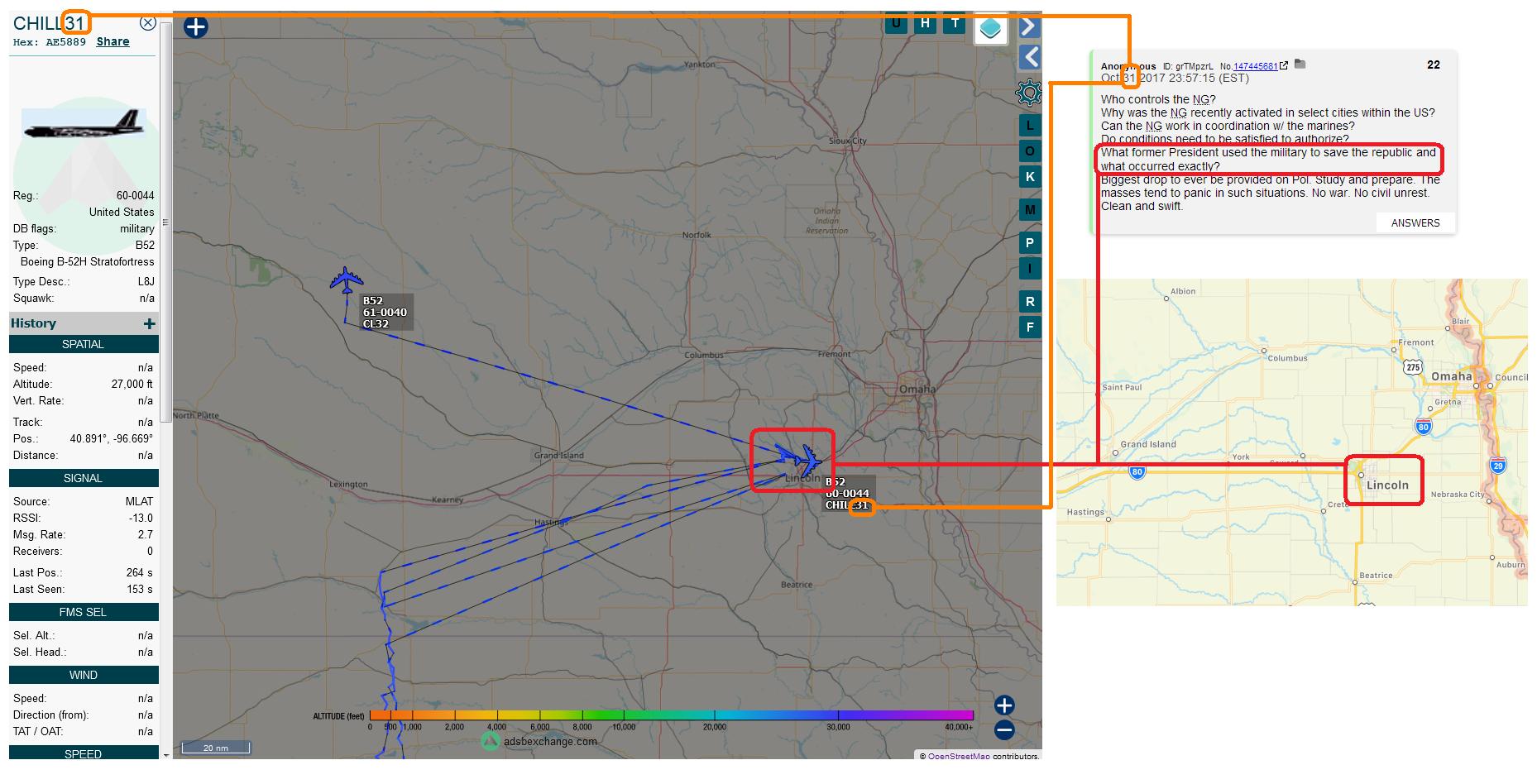The width and height of the screenshot is (1537, 784).
Task: Click the right-chevron sidebar button
Action: tap(1029, 27)
